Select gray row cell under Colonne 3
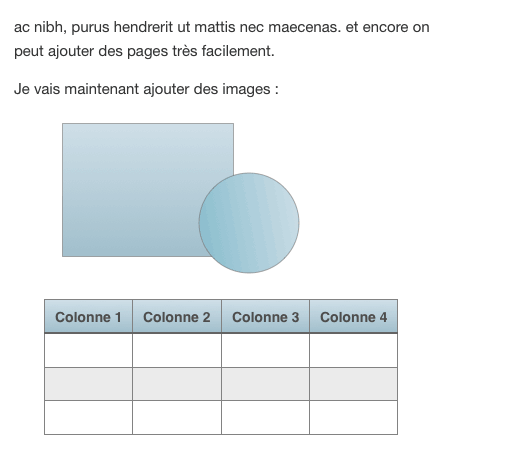The height and width of the screenshot is (461, 512). pyautogui.click(x=265, y=384)
